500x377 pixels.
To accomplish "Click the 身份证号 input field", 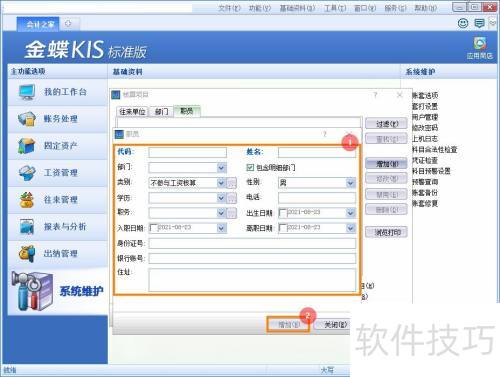I will [x=252, y=243].
